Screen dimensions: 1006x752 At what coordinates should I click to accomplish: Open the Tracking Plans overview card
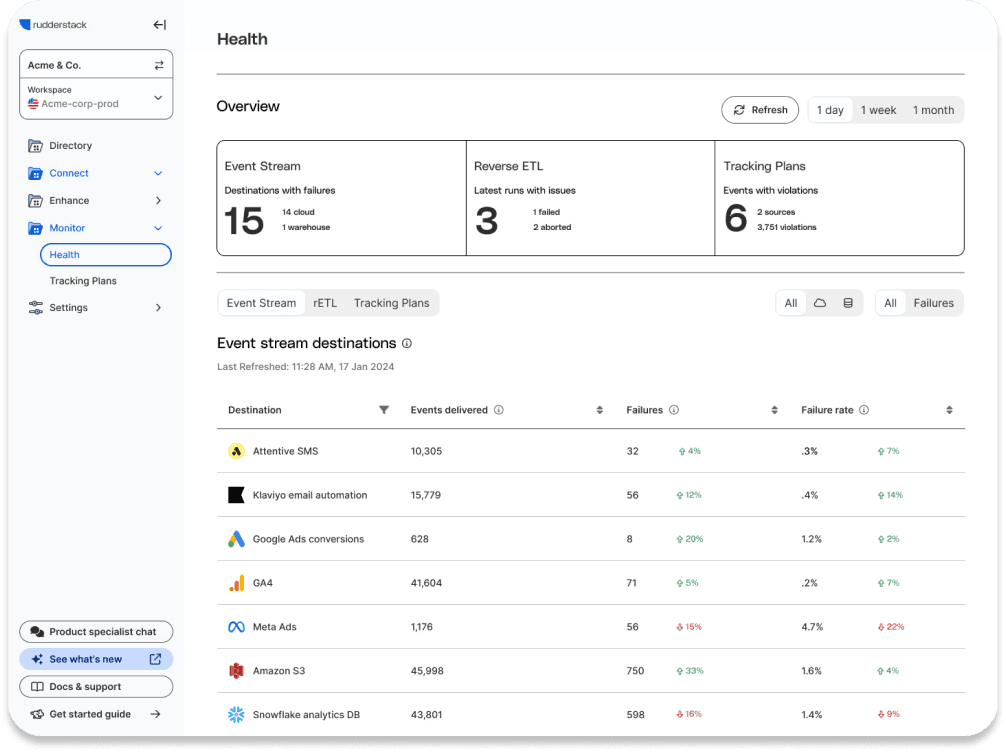point(839,198)
